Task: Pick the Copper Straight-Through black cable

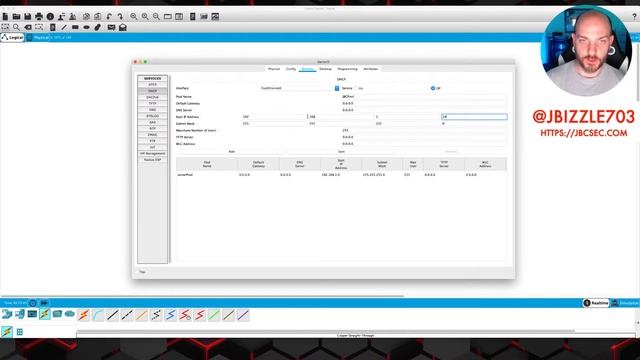Action: [113, 315]
